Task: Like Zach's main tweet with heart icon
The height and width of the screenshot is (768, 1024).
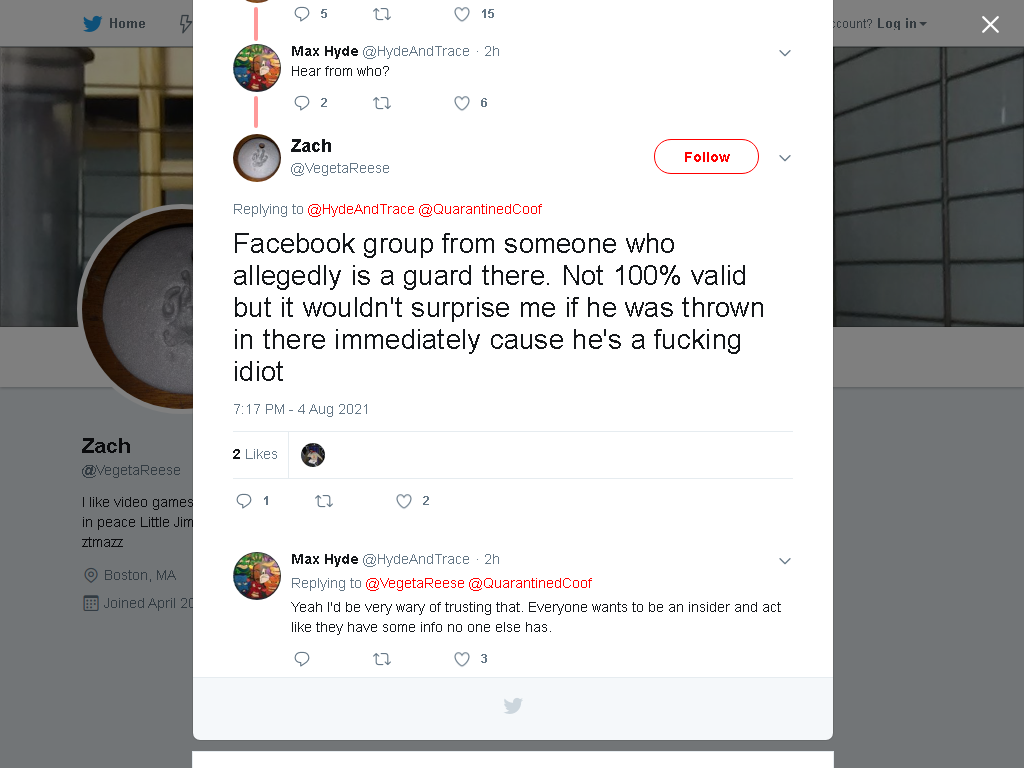Action: 404,501
